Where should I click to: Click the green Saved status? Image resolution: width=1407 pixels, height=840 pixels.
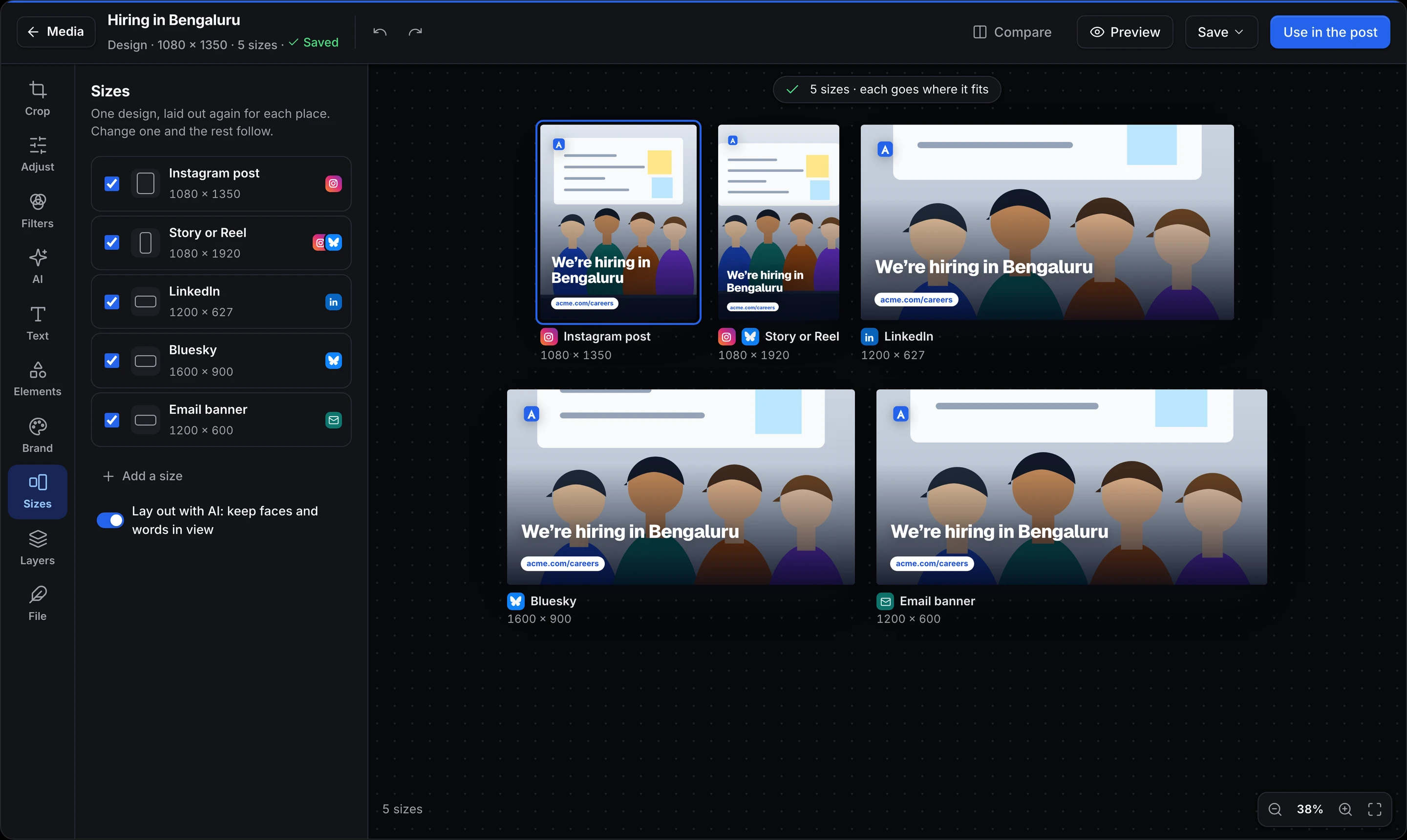314,42
